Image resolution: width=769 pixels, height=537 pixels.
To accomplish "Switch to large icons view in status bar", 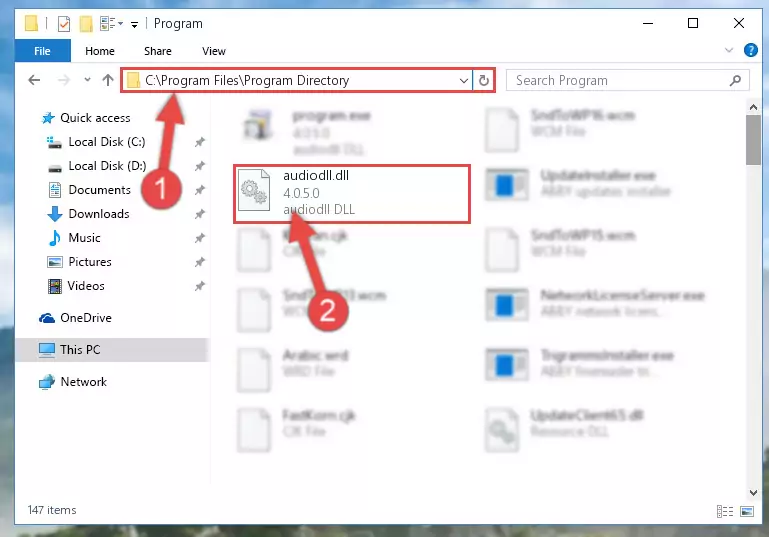I will pyautogui.click(x=747, y=511).
